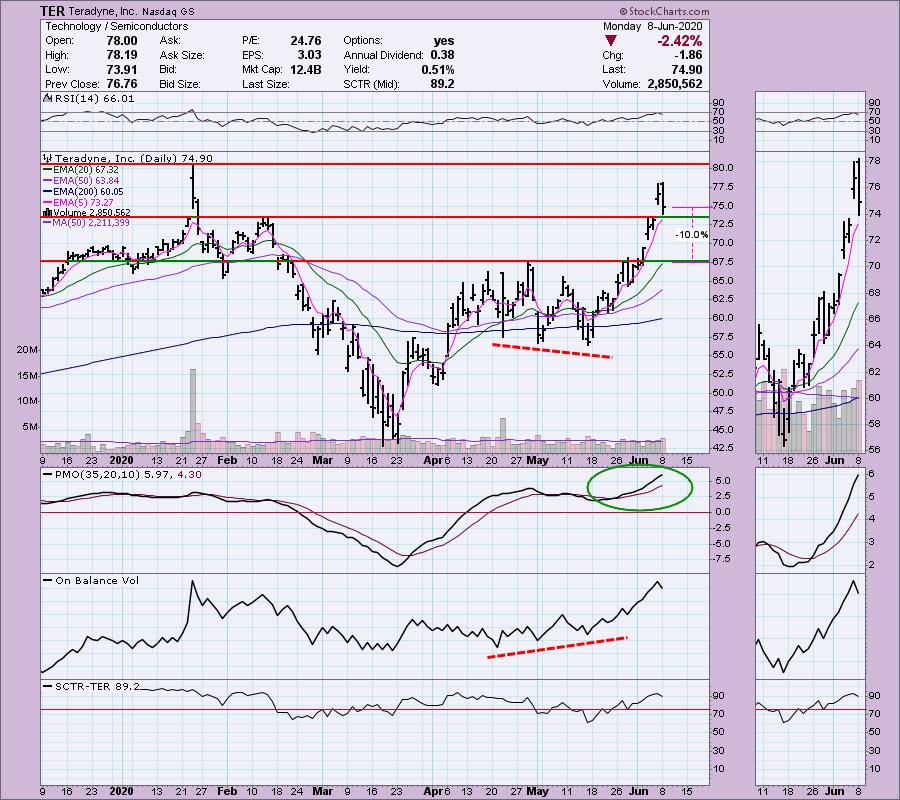Click the Bid Size label
Image resolution: width=900 pixels, height=800 pixels.
click(180, 84)
